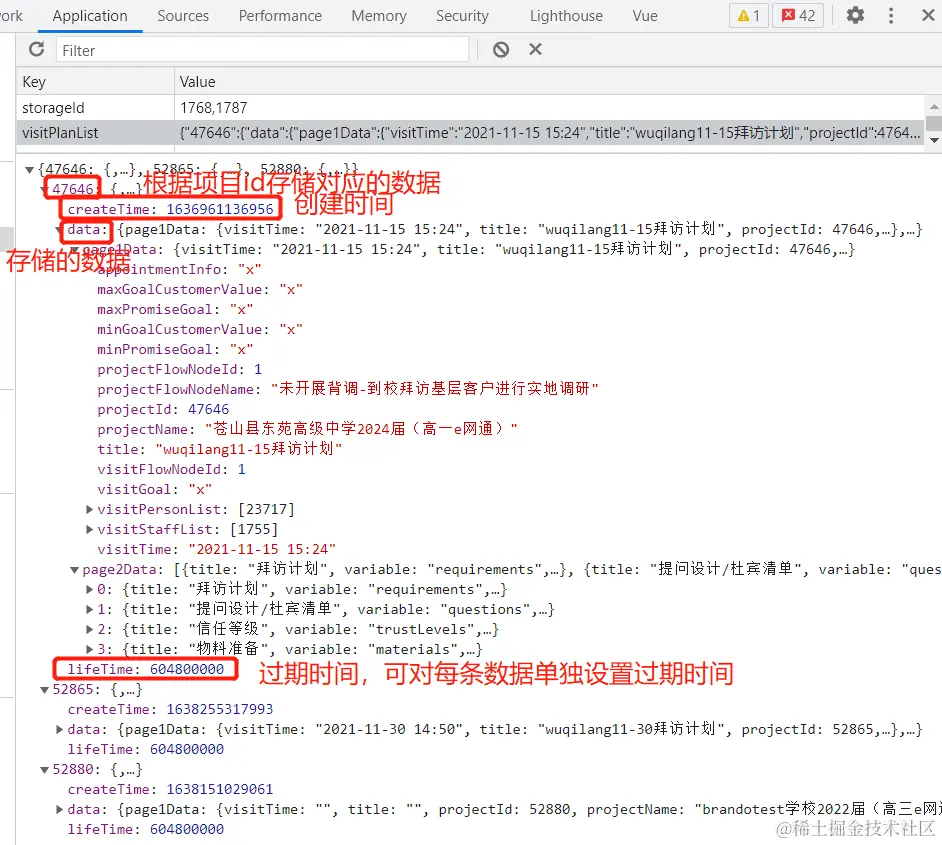The height and width of the screenshot is (845, 942).
Task: Expand page2Data item 1 questions
Action: [x=89, y=609]
